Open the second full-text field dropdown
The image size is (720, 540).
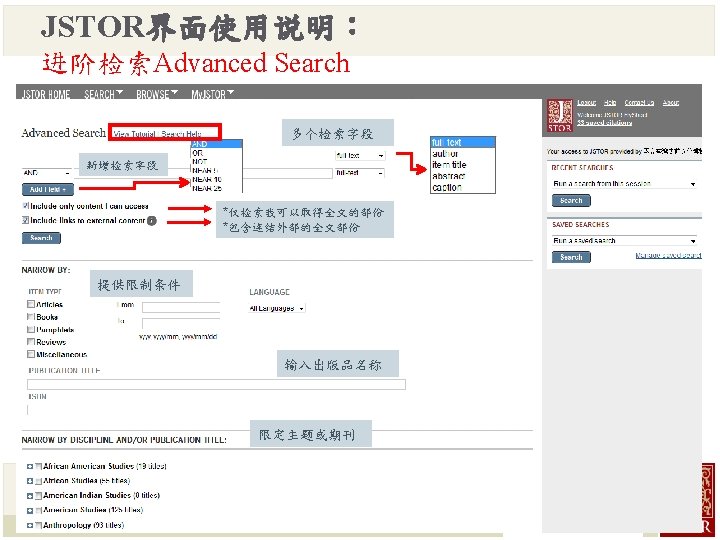360,173
